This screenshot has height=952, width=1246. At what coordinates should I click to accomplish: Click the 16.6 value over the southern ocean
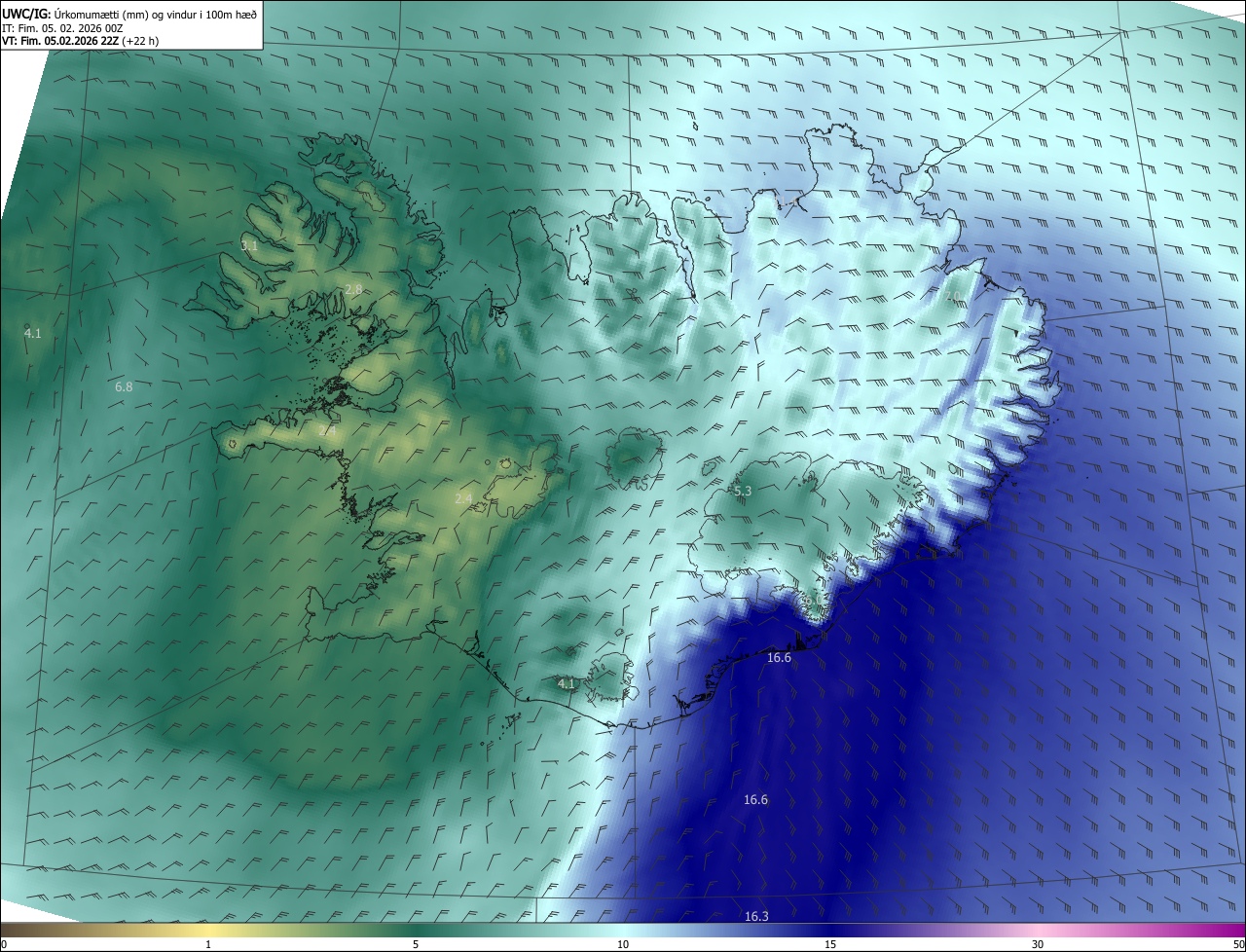[x=755, y=800]
